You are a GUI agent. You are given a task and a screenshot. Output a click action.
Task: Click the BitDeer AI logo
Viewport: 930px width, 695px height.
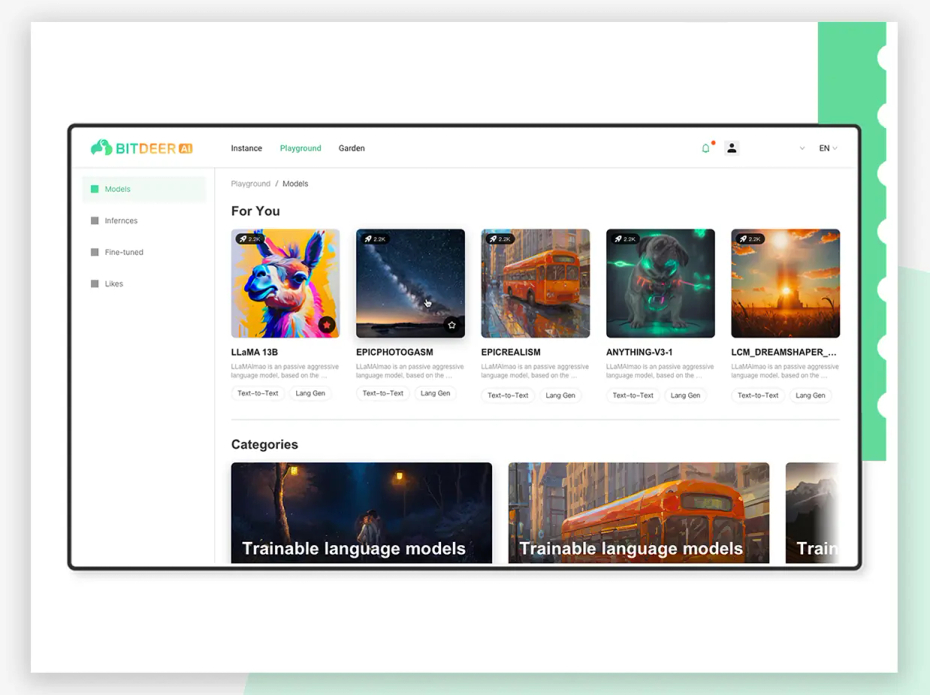142,148
